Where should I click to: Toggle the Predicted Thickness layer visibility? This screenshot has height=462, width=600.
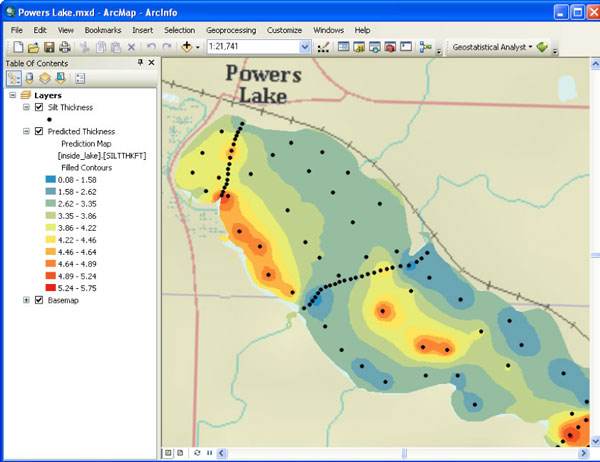(x=39, y=131)
